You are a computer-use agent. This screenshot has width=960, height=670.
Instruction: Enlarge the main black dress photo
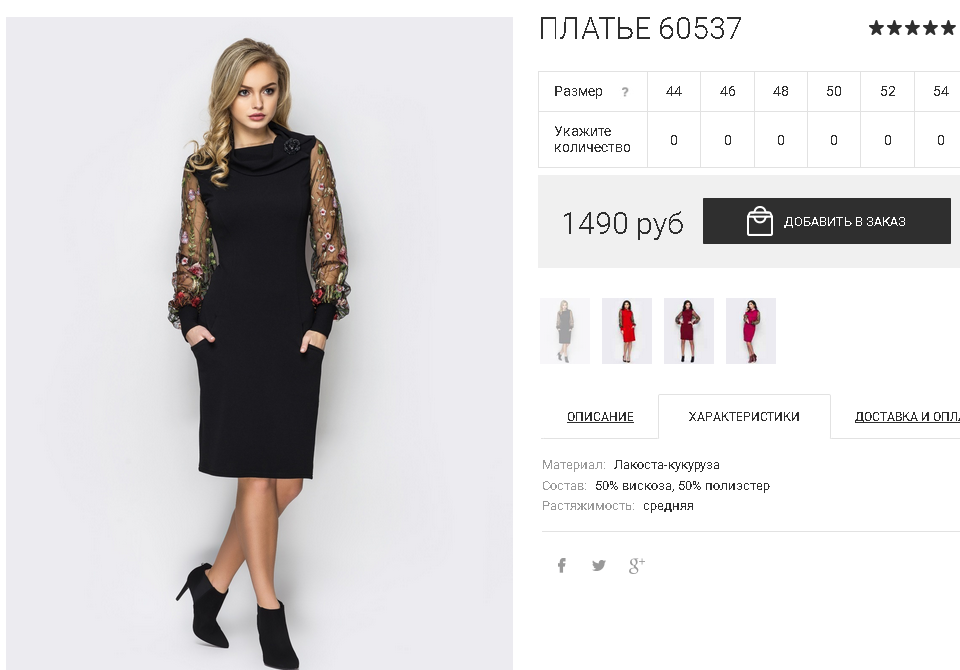(260, 343)
